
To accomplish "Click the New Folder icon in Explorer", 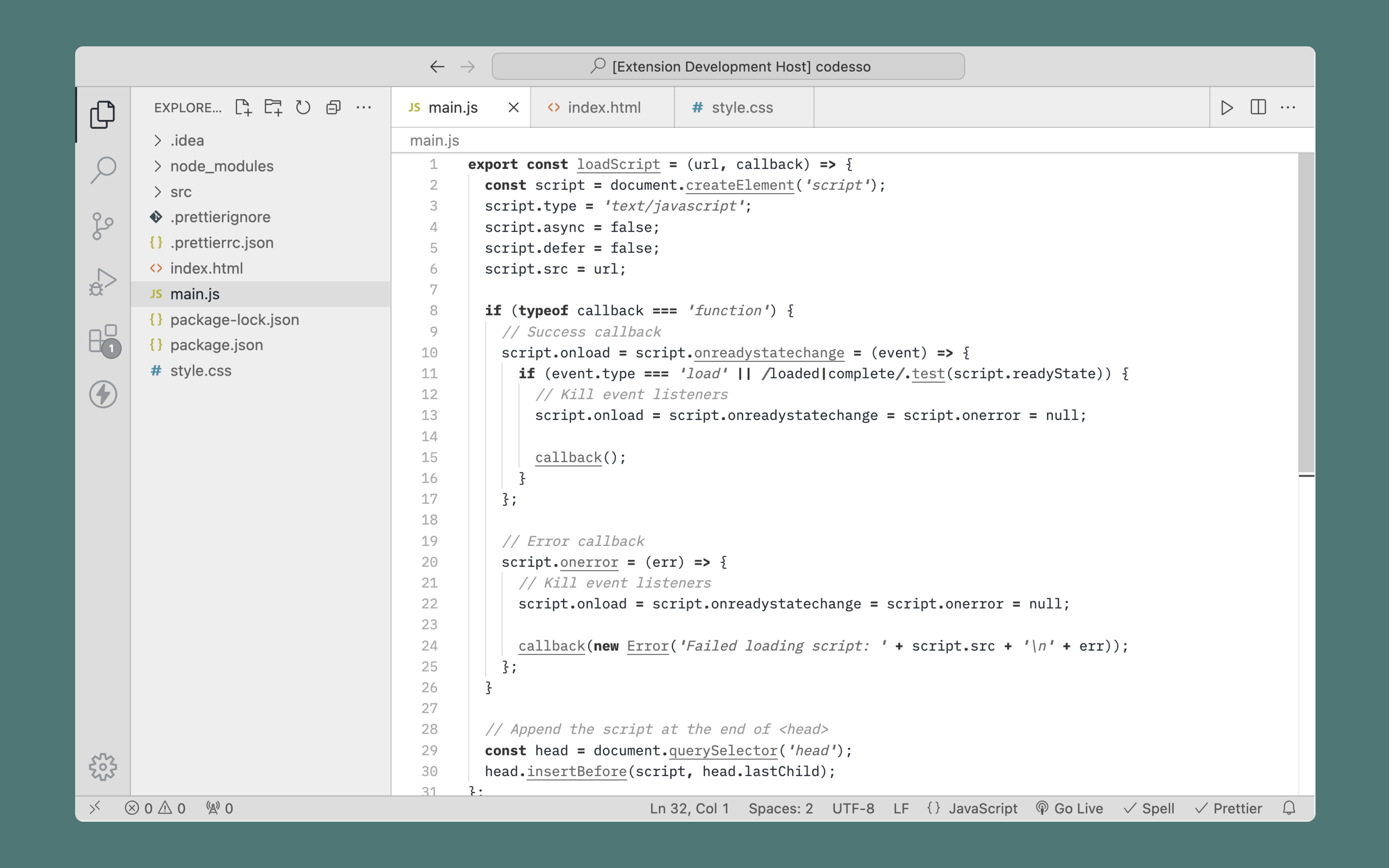I will (273, 108).
